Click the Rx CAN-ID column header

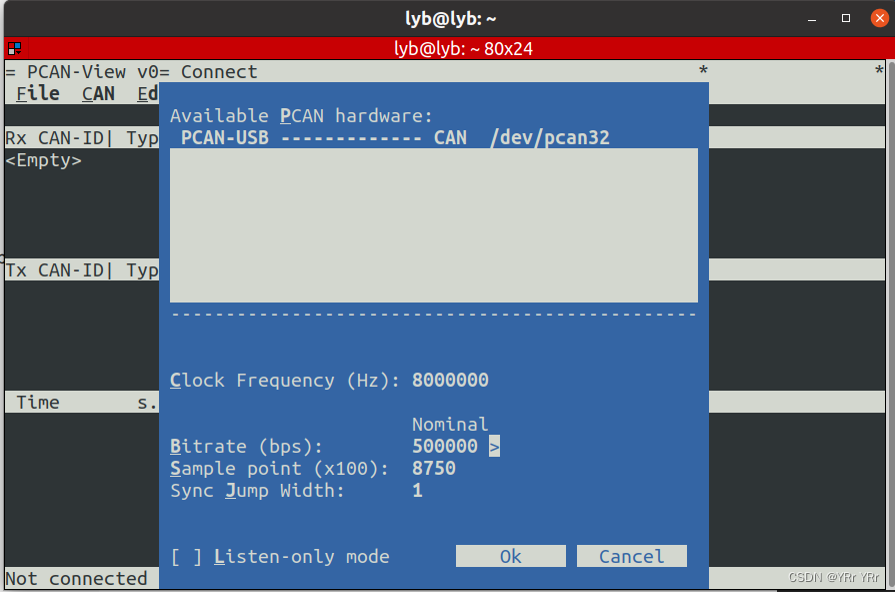[55, 138]
